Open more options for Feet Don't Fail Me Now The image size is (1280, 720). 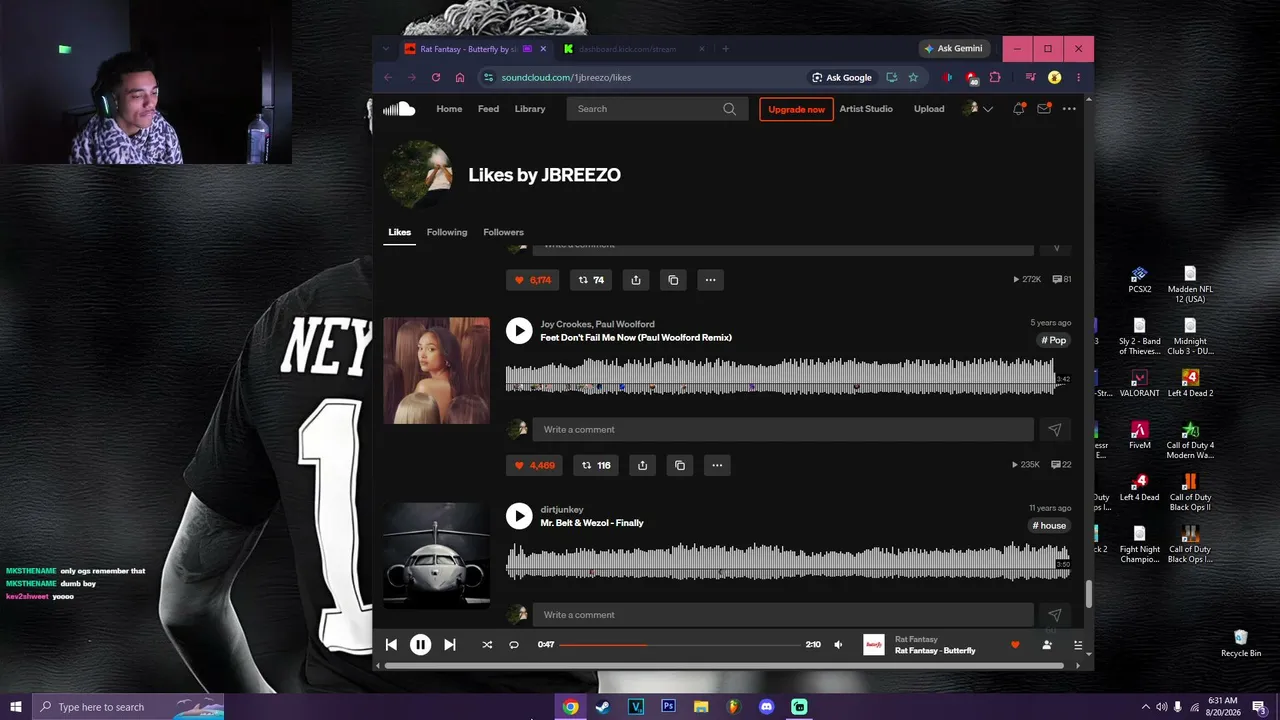(717, 465)
